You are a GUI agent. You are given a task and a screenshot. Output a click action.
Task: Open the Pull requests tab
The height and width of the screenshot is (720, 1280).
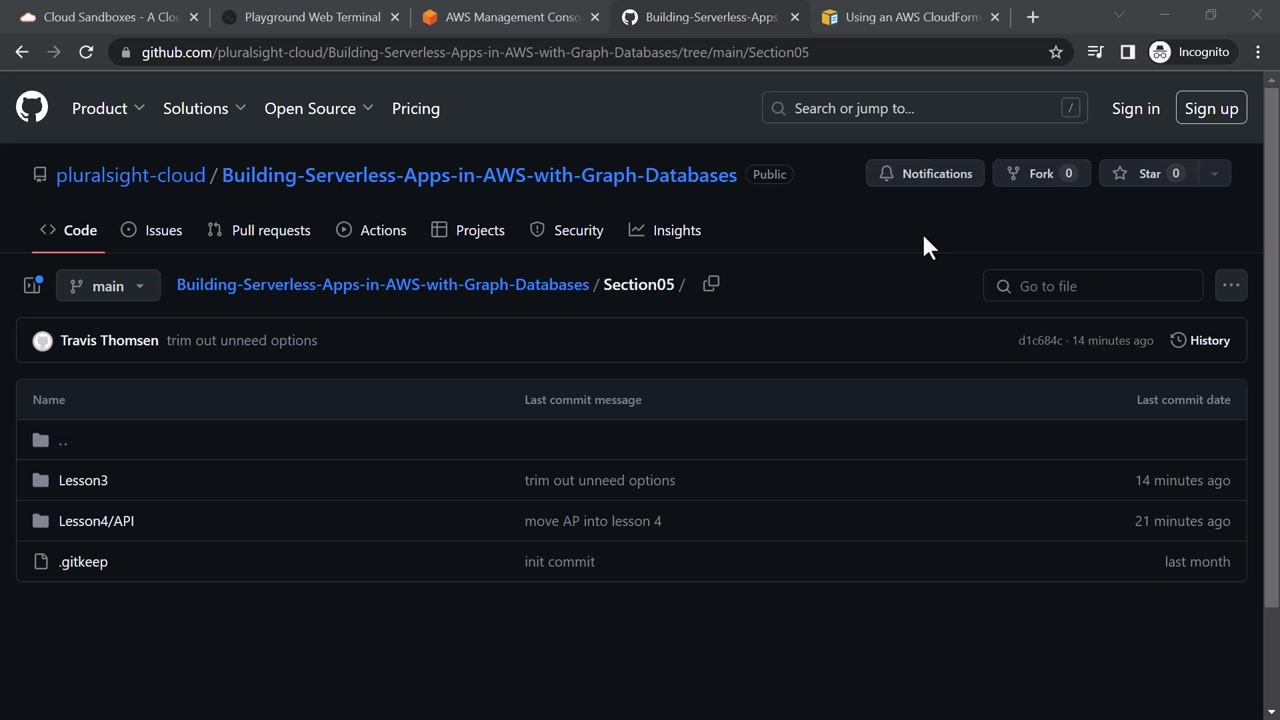click(x=259, y=230)
